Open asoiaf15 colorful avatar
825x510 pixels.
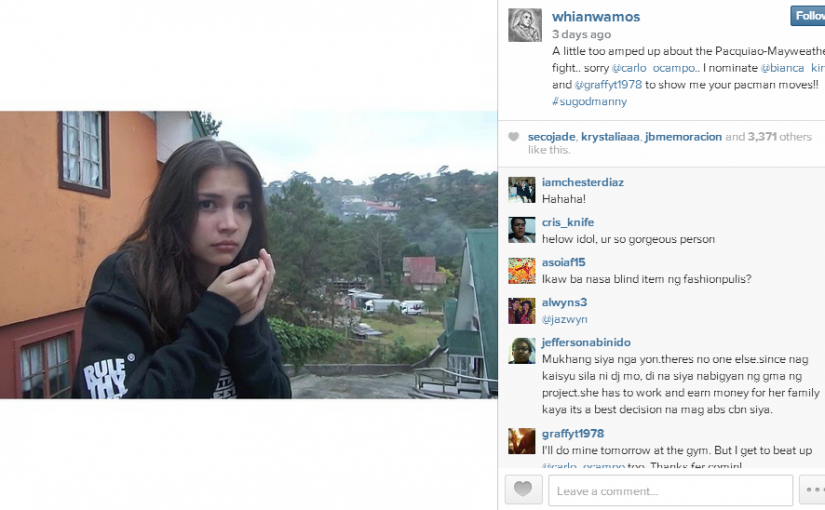(x=521, y=270)
